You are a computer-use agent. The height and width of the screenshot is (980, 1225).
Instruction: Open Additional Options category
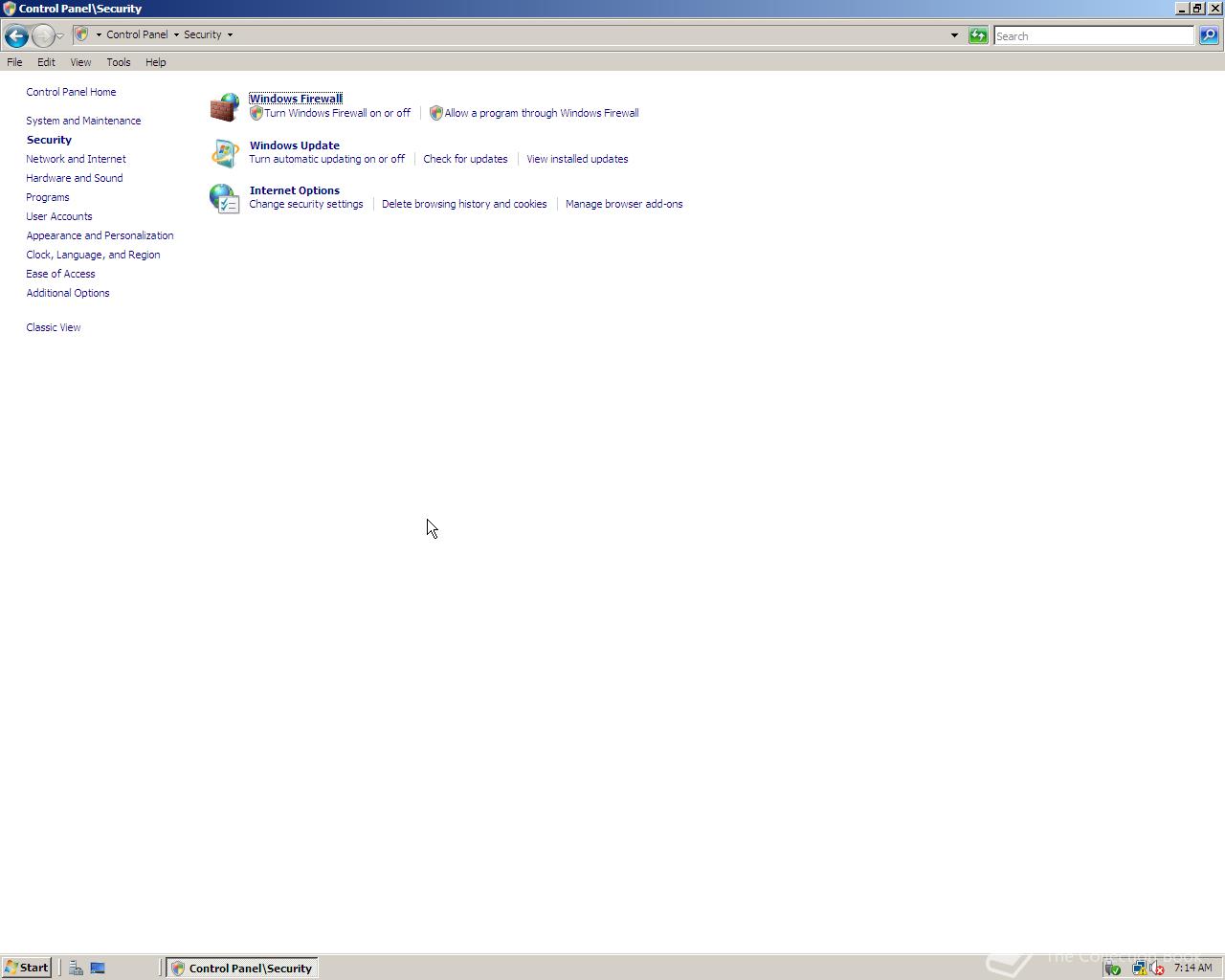68,293
